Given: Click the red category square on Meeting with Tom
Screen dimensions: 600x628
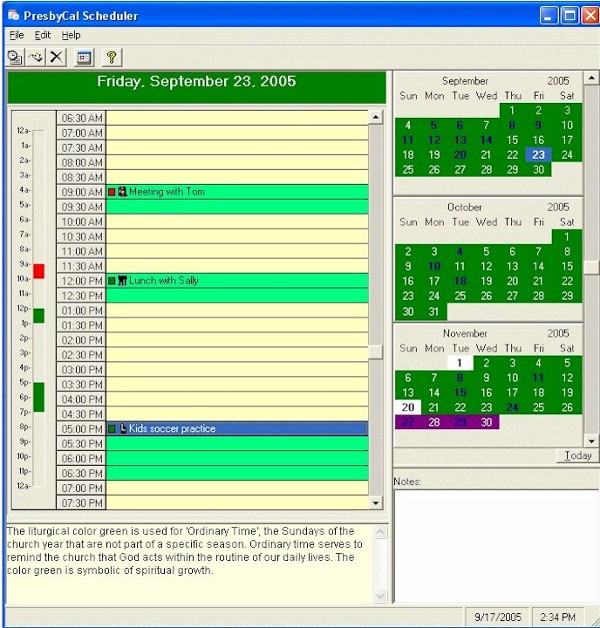Looking at the screenshot, I should (112, 192).
